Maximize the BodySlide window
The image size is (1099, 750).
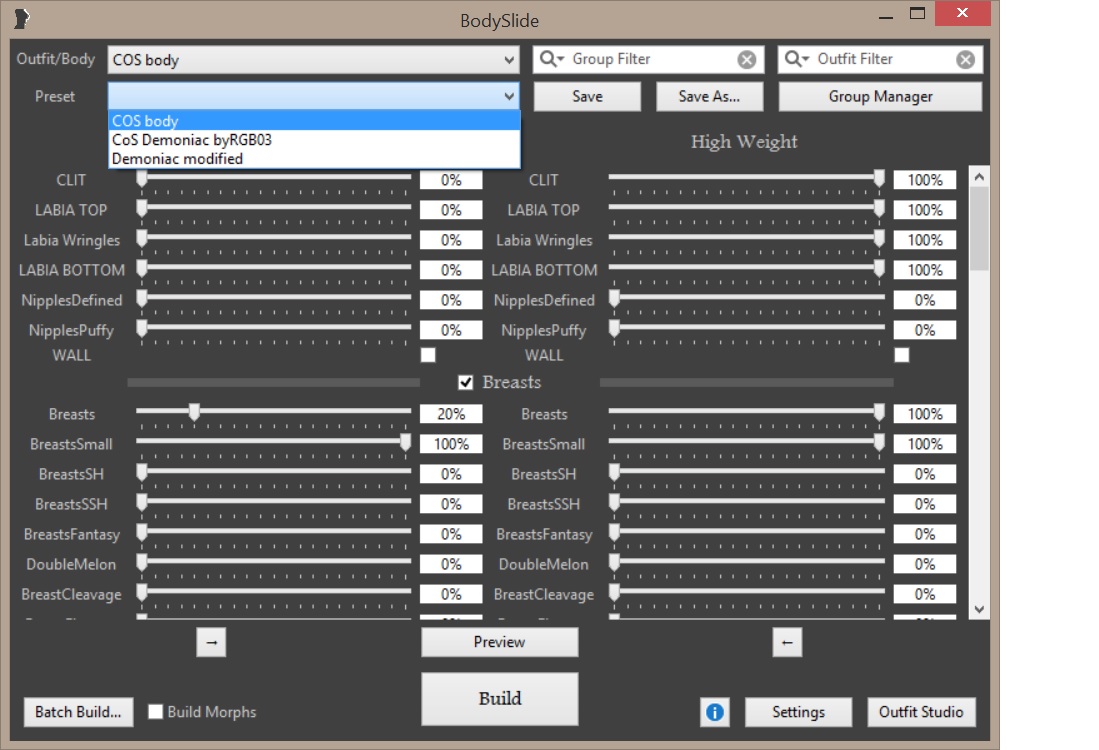point(917,13)
